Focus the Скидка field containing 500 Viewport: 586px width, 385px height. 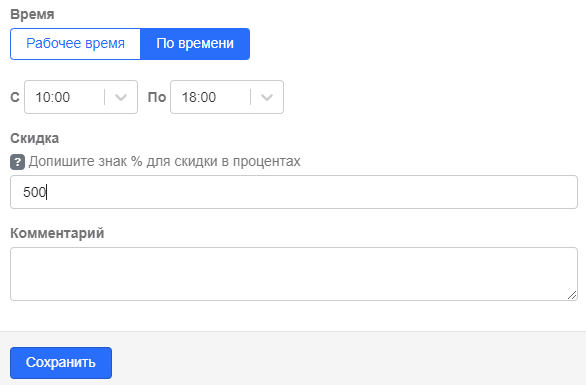(294, 192)
